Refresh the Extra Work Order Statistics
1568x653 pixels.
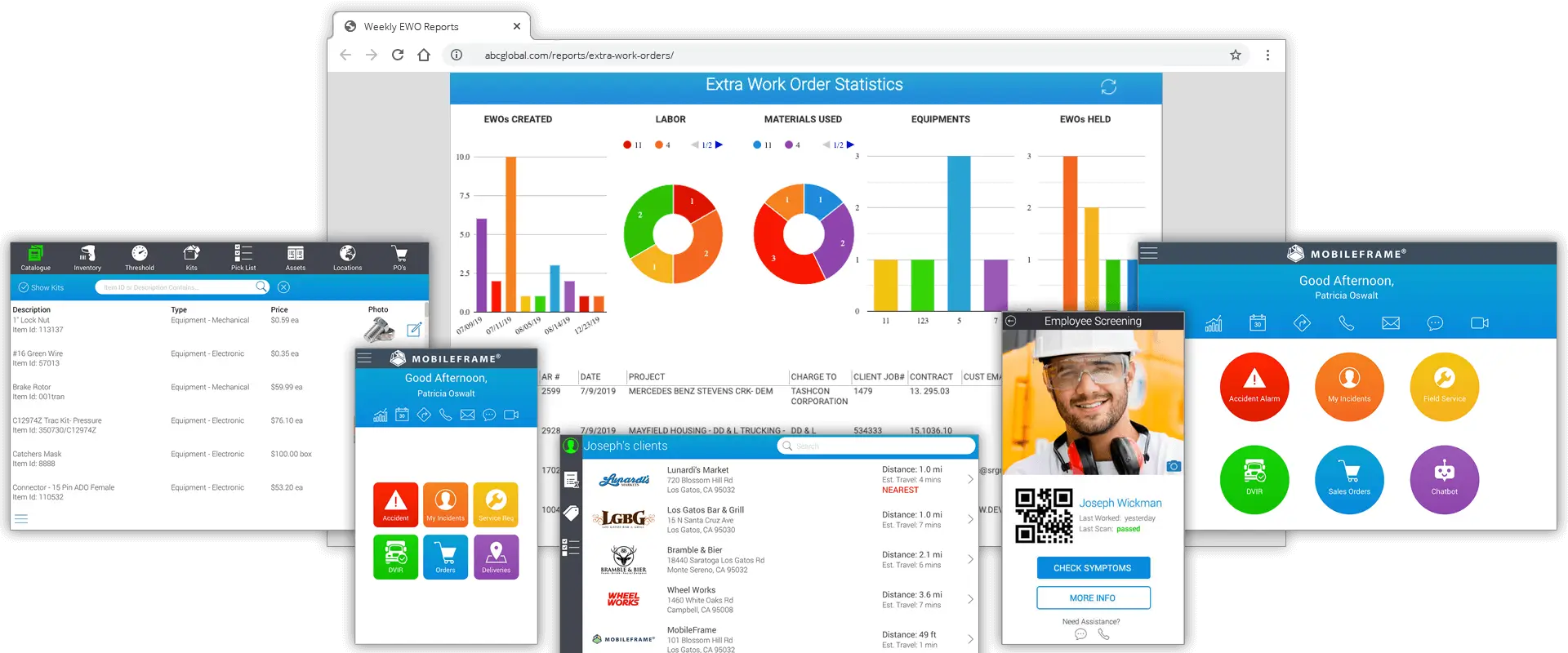pyautogui.click(x=1108, y=87)
